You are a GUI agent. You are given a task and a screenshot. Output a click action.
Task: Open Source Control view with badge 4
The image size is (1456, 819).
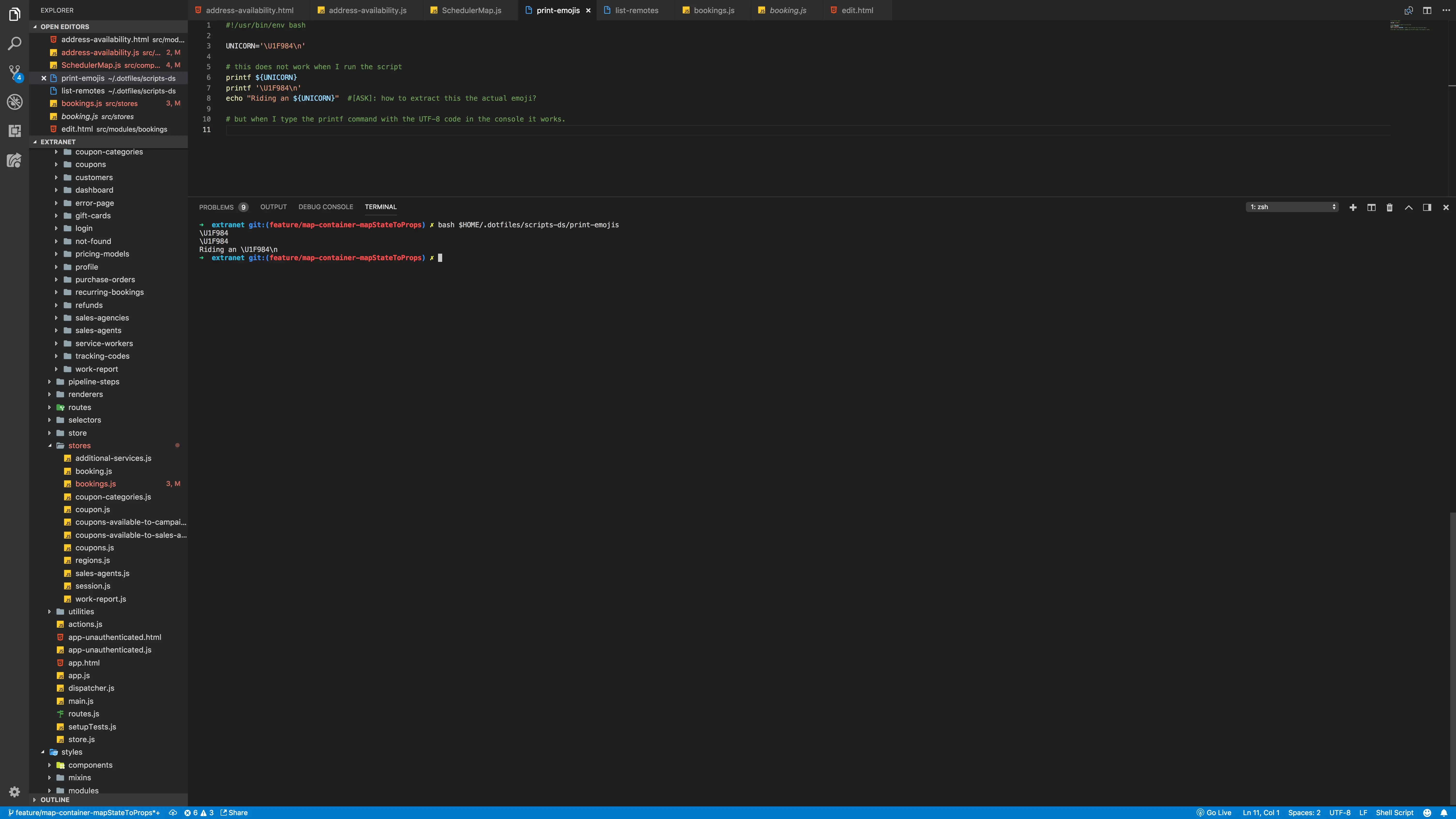click(15, 73)
